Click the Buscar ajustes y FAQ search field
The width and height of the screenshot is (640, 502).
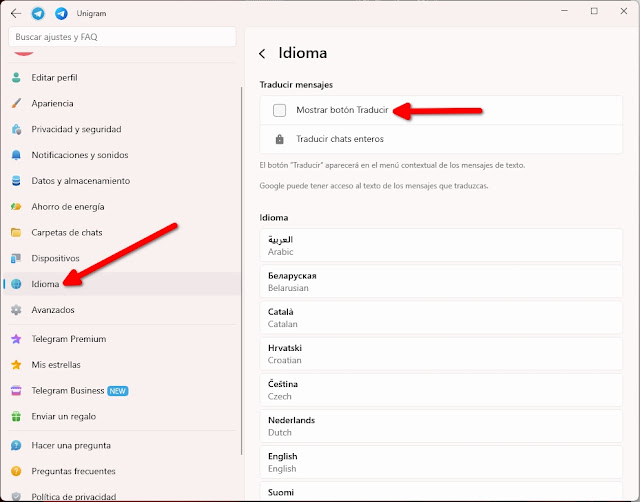click(x=122, y=37)
